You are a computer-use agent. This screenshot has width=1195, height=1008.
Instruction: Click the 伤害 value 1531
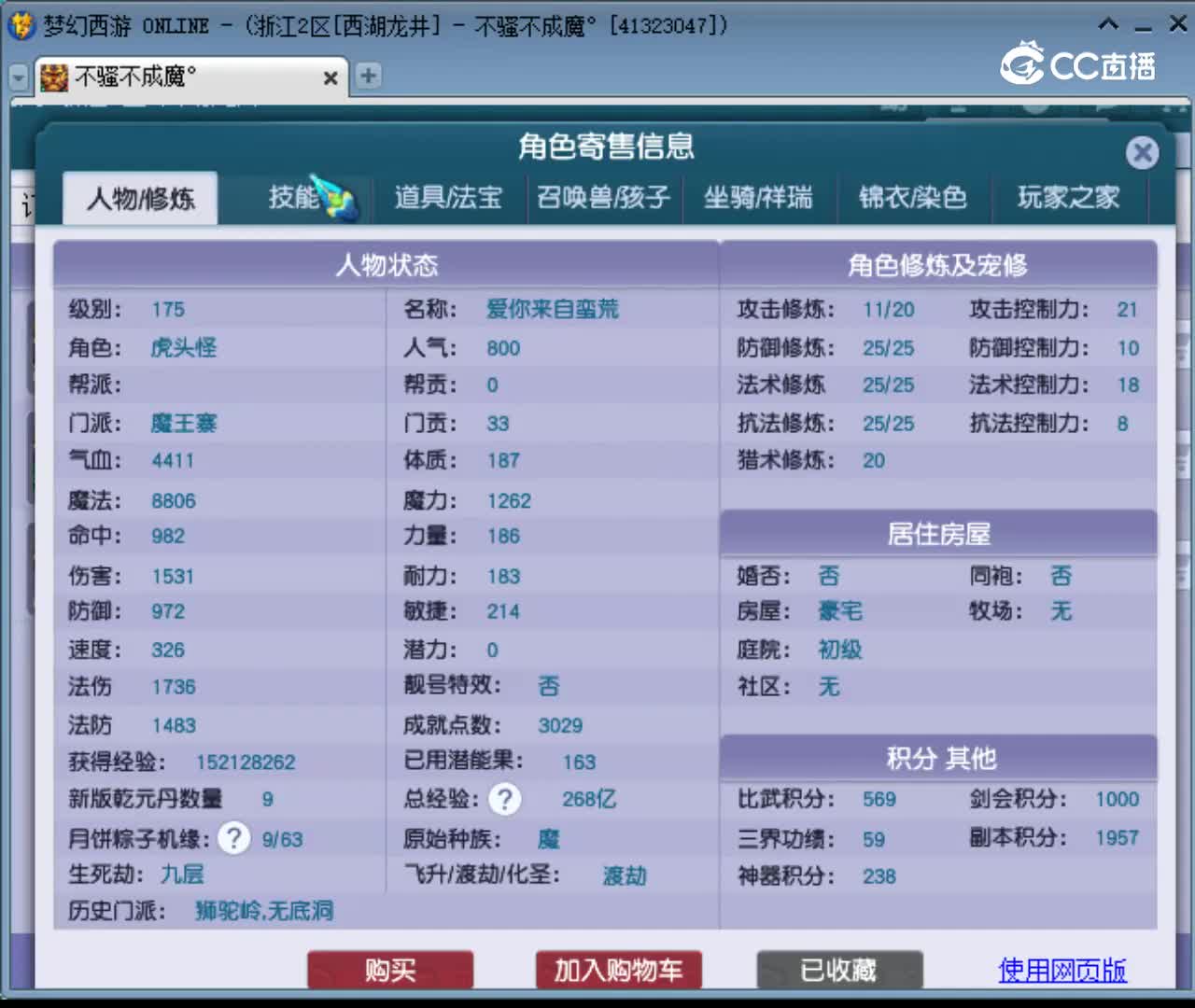173,576
